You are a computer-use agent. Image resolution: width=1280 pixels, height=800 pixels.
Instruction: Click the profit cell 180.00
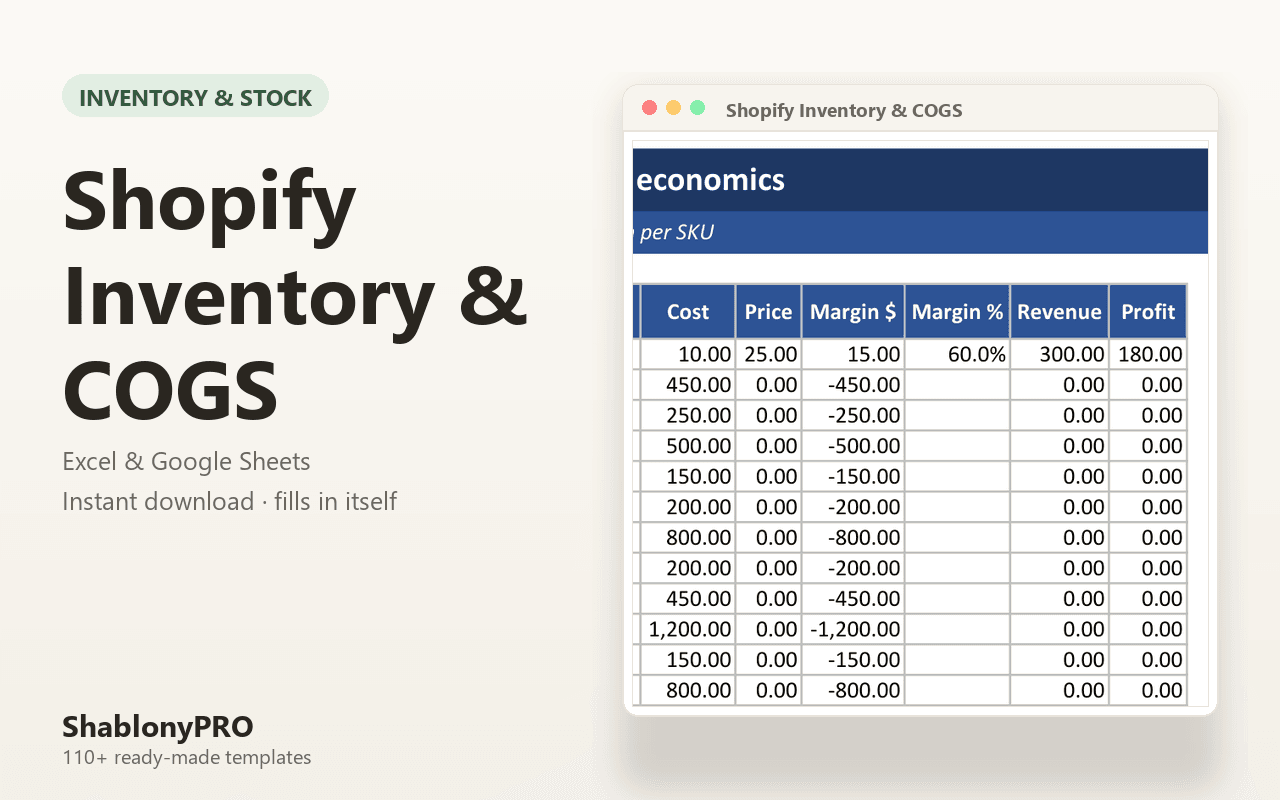pyautogui.click(x=1148, y=354)
